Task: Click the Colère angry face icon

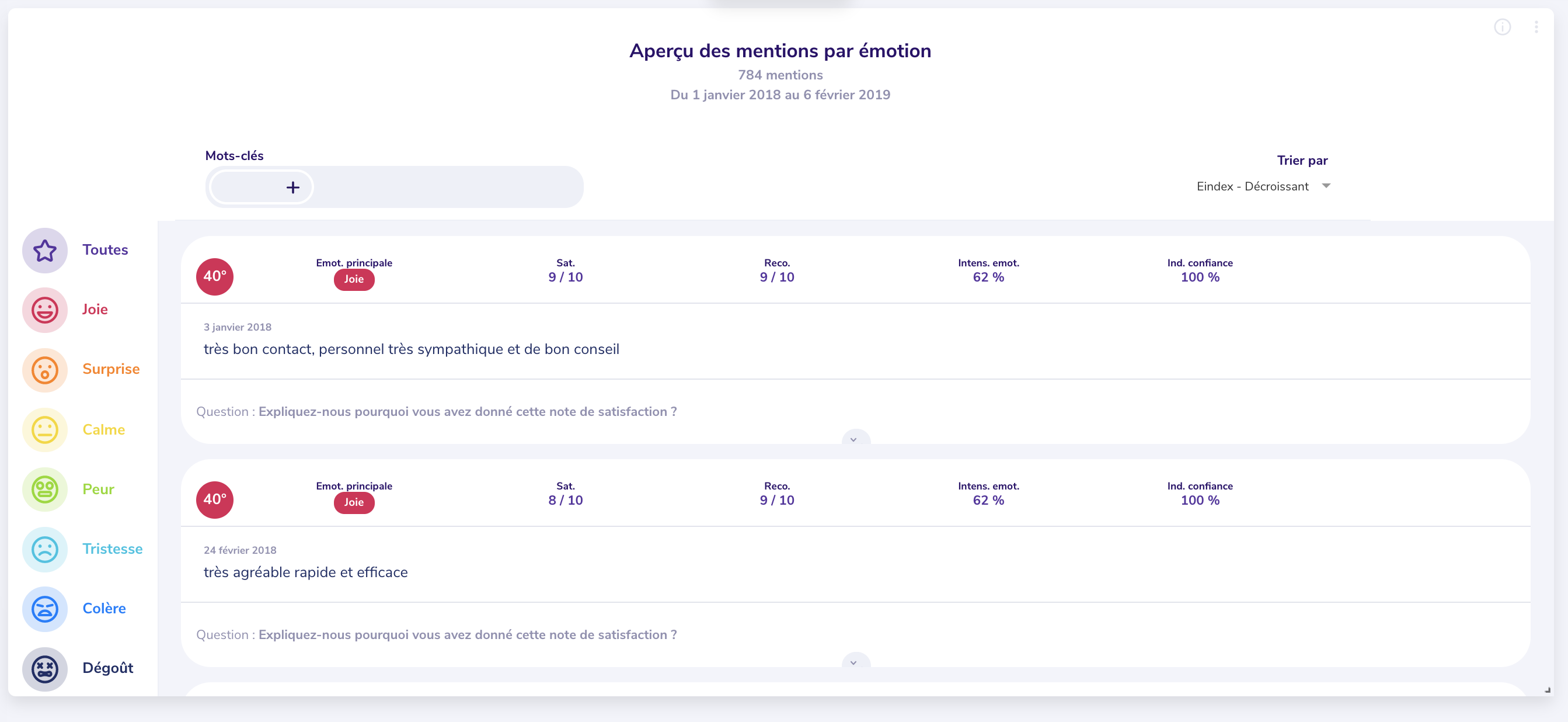Action: [44, 609]
